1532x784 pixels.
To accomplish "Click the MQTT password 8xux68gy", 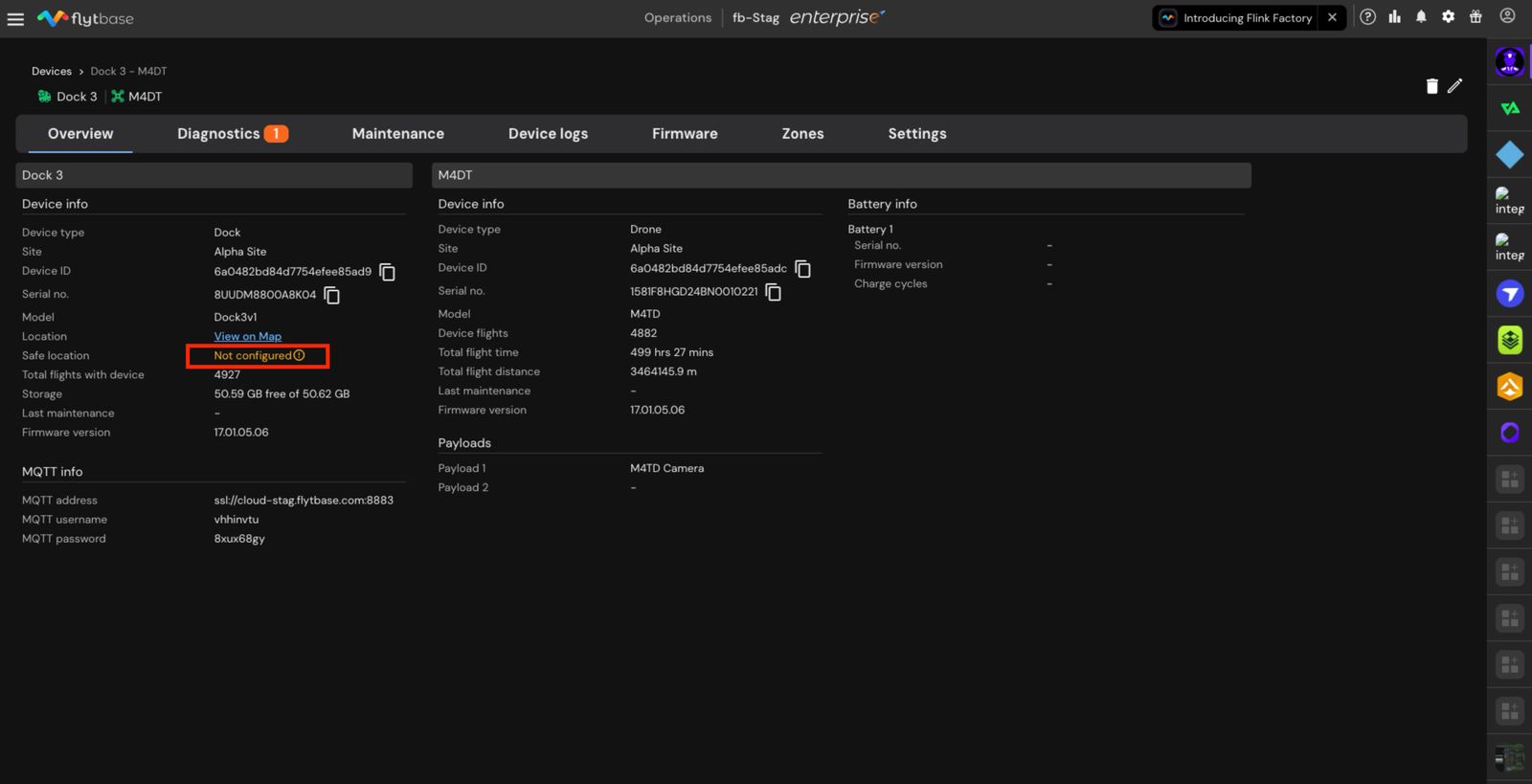I will click(239, 538).
